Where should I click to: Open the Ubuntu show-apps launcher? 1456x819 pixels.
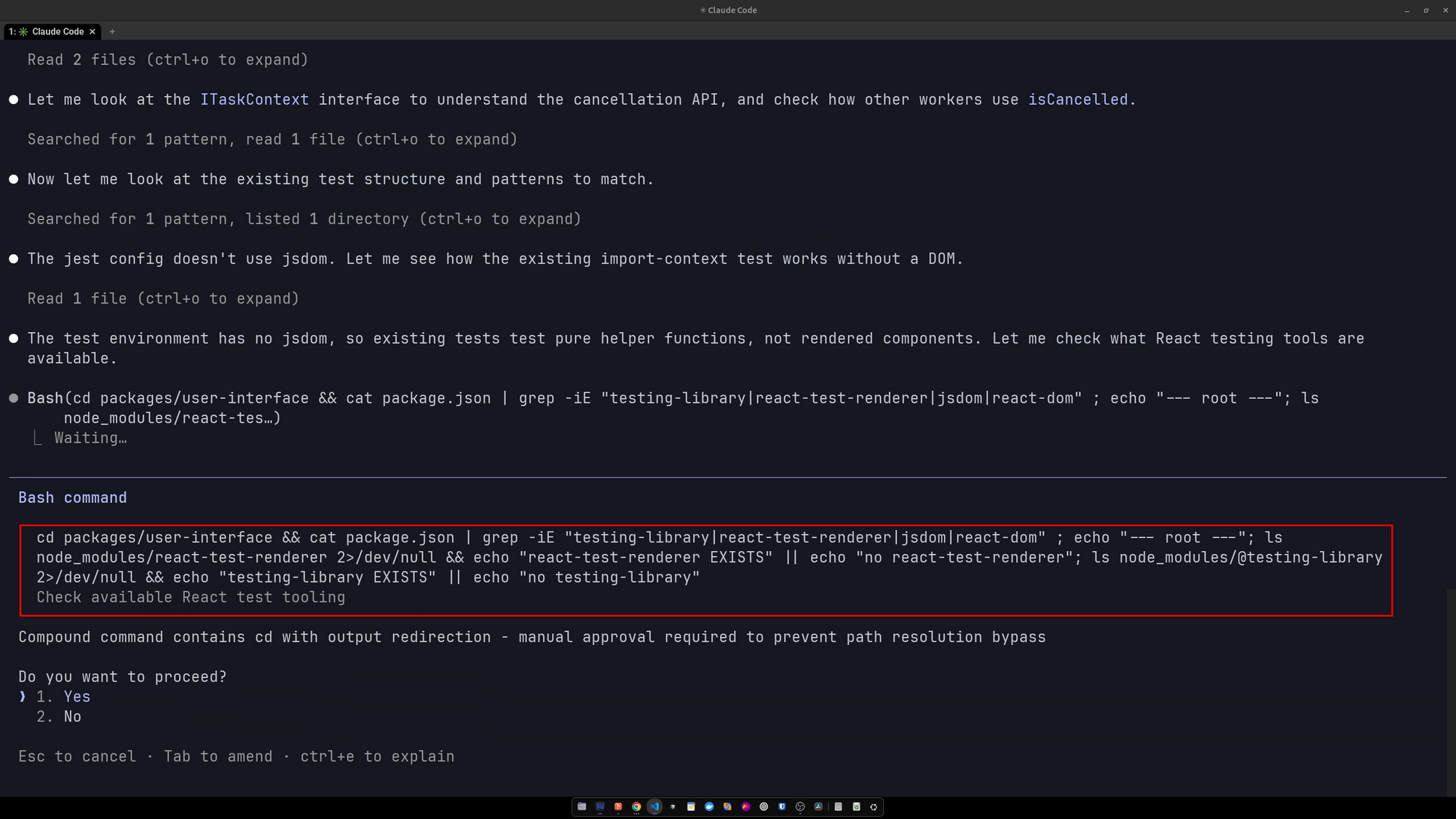pos(874,807)
